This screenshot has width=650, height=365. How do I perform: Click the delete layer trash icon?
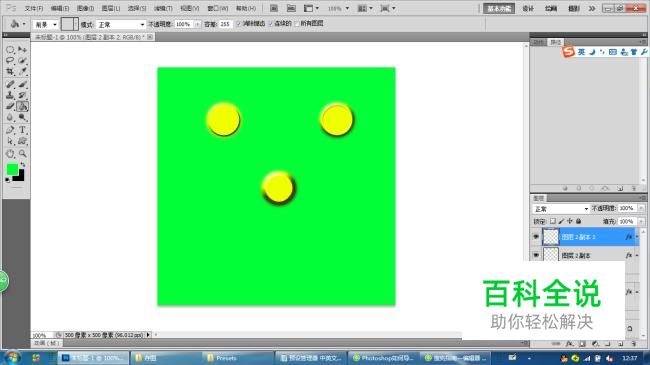633,344
